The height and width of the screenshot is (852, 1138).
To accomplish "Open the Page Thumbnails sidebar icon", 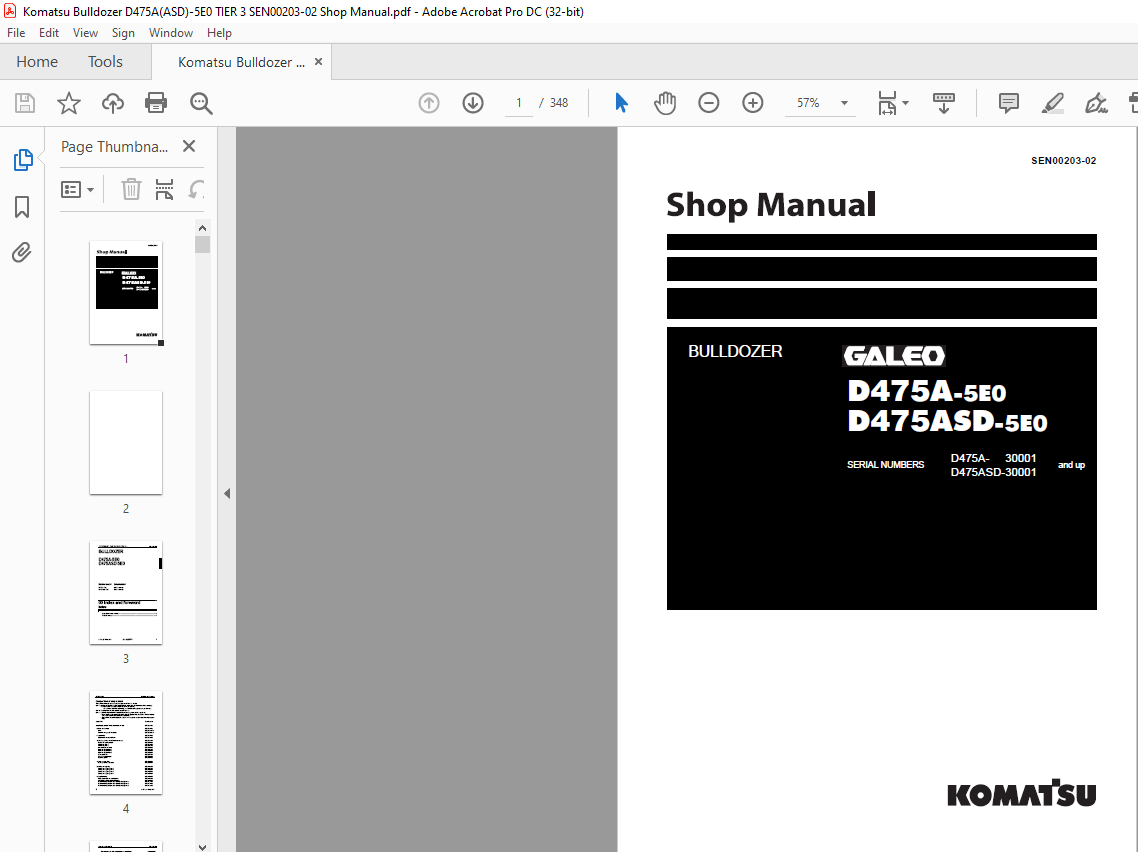I will (22, 160).
